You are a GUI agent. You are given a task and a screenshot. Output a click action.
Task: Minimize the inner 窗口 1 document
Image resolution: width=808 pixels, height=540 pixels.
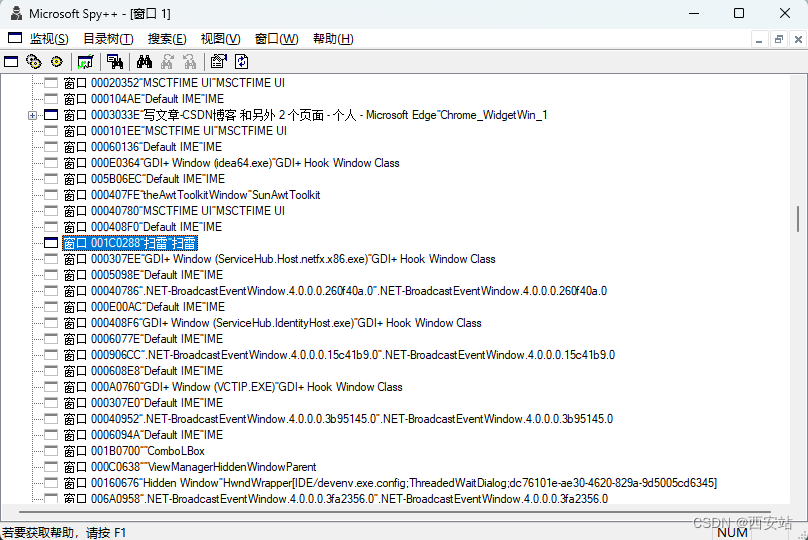coord(759,39)
